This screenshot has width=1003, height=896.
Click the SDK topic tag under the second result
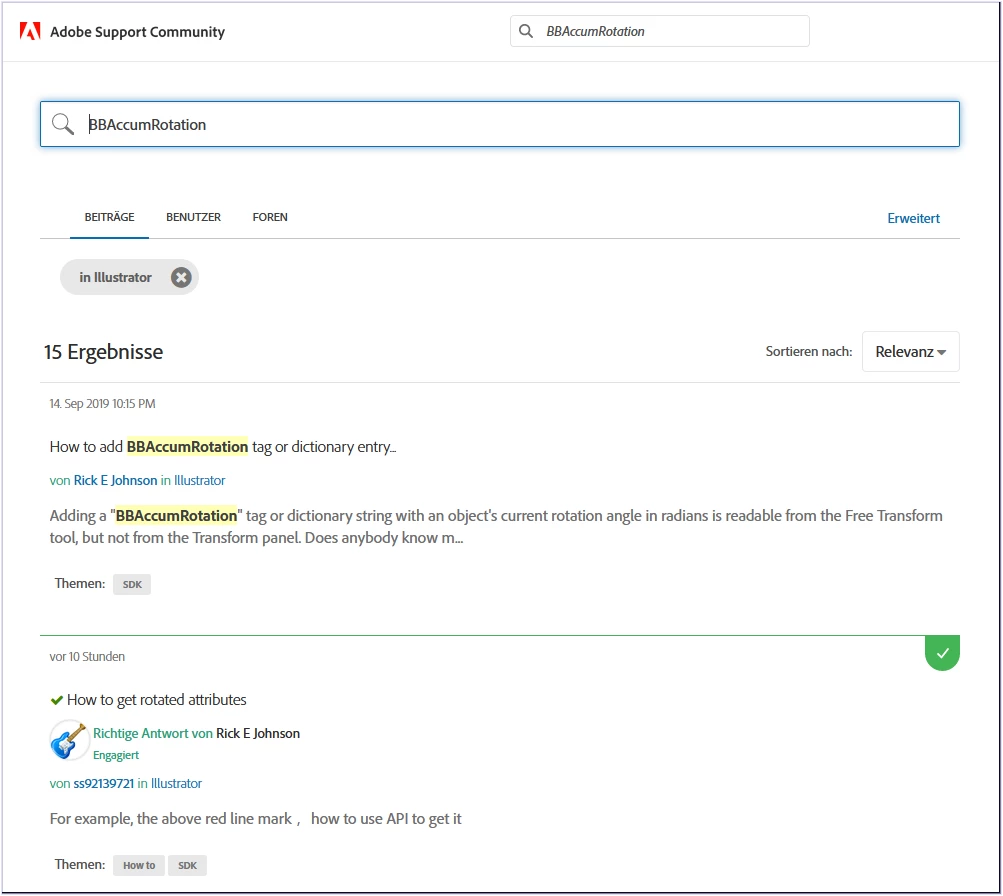click(x=187, y=866)
